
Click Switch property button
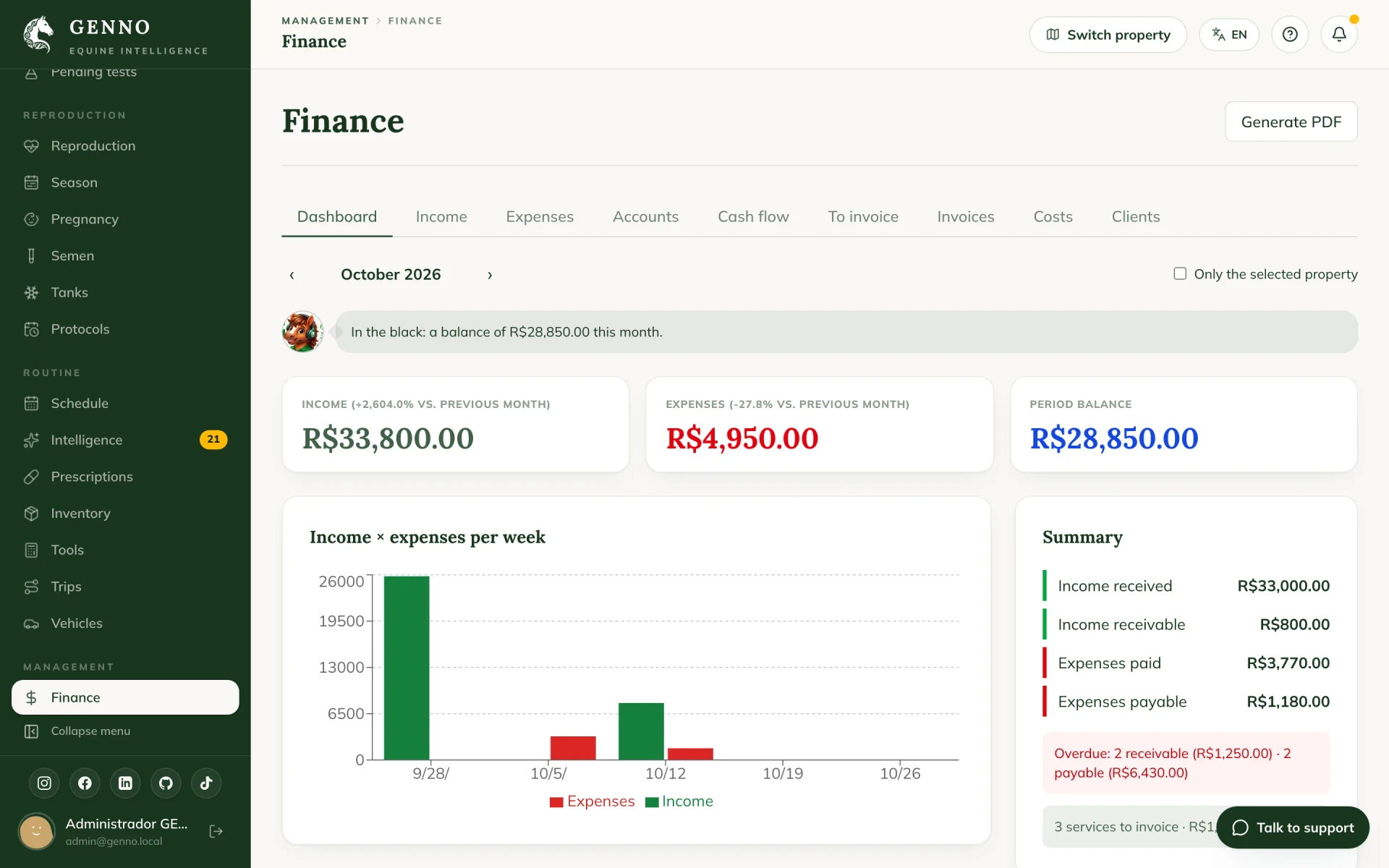click(x=1108, y=35)
